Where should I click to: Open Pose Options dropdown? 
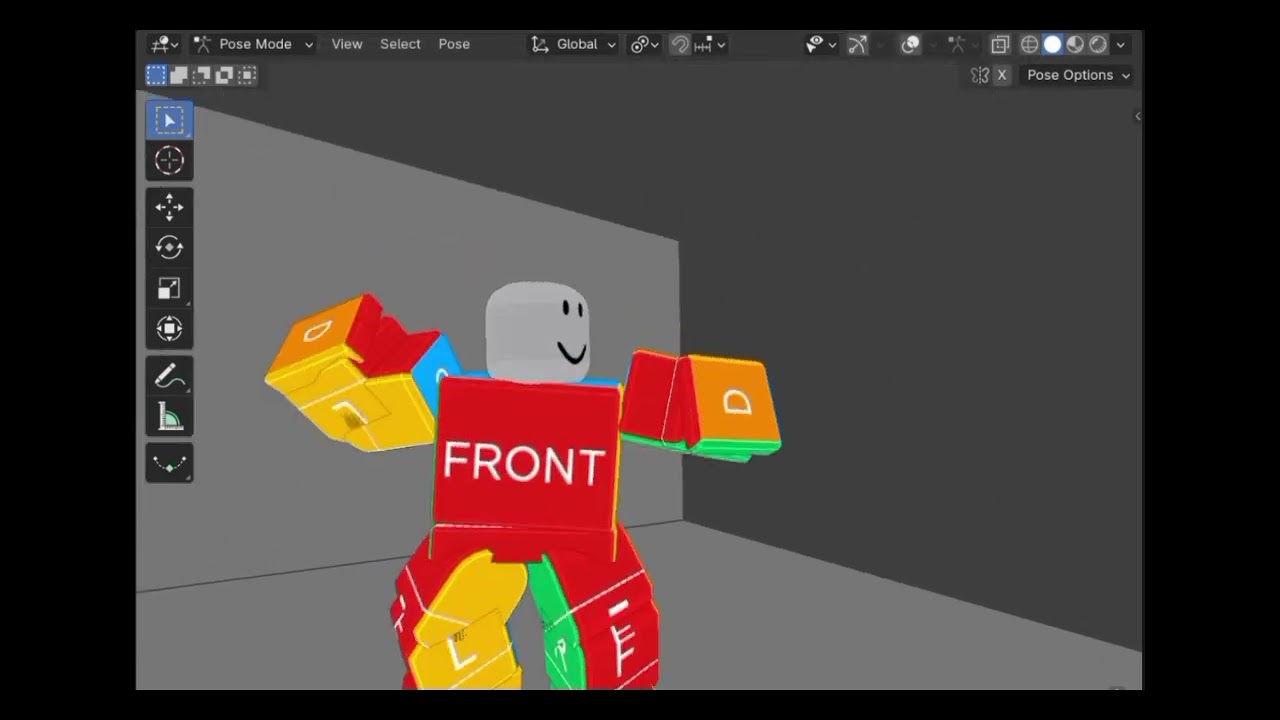[1078, 75]
